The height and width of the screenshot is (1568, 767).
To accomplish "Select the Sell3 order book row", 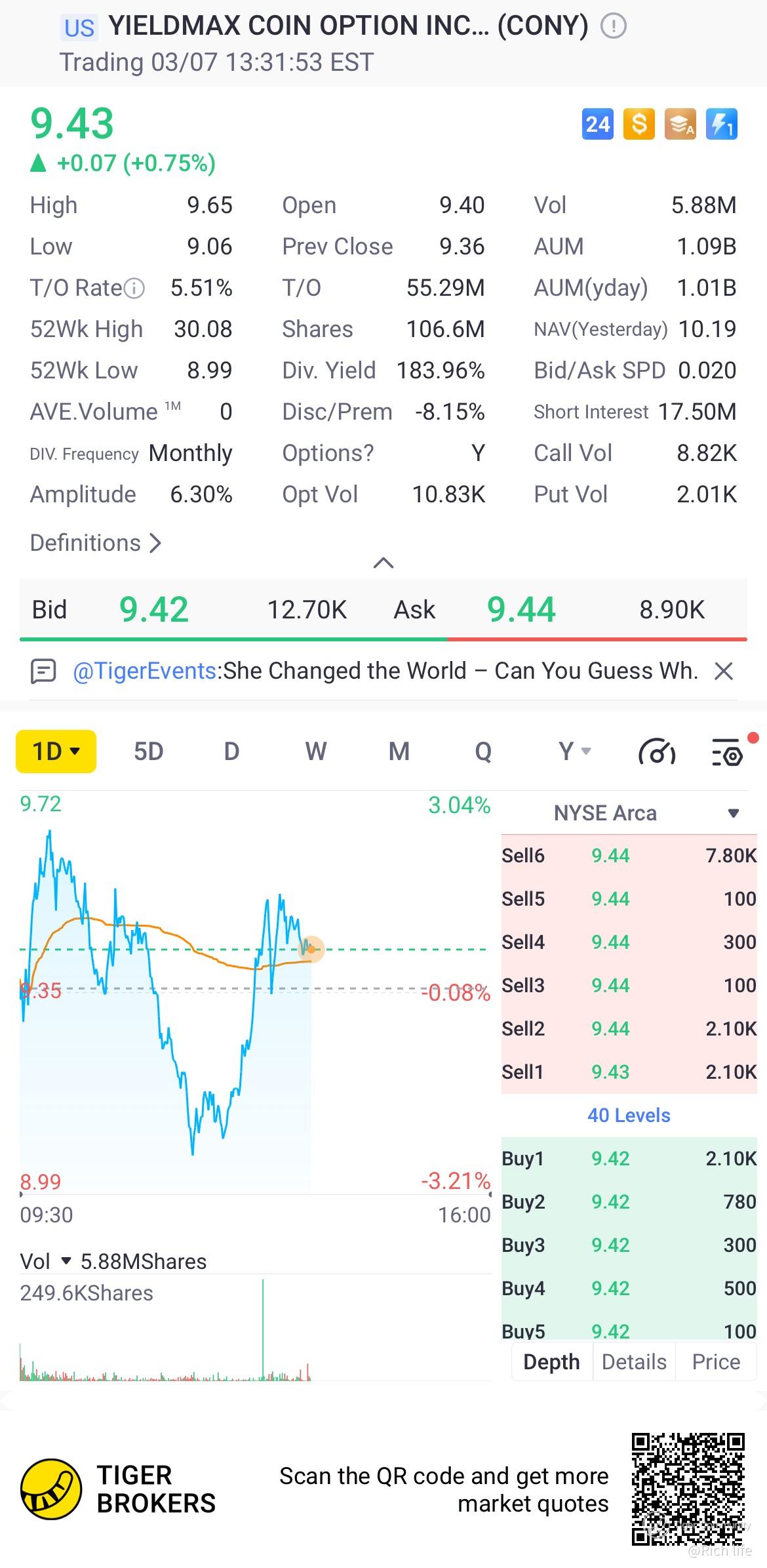I will click(x=629, y=986).
